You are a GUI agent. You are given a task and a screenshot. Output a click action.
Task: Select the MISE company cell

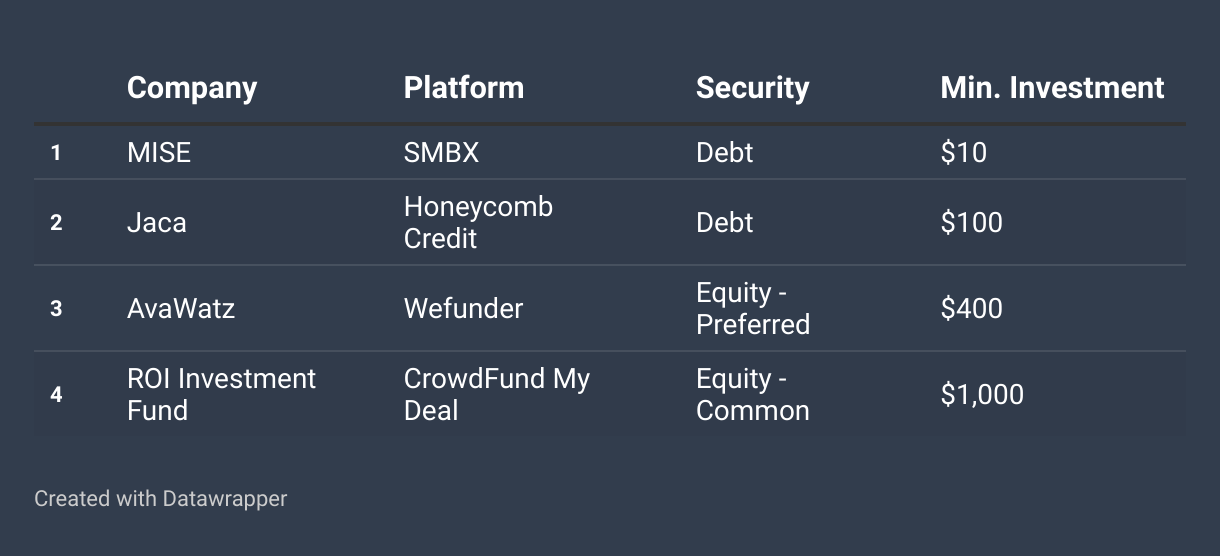[x=159, y=153]
